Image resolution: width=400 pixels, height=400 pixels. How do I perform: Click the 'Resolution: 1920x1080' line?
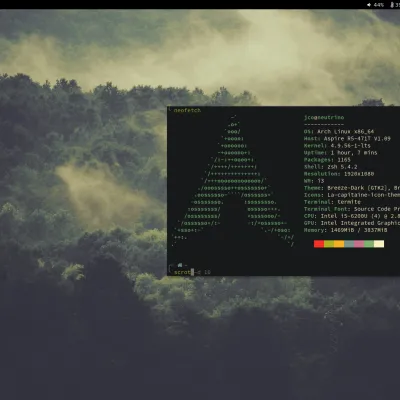339,174
